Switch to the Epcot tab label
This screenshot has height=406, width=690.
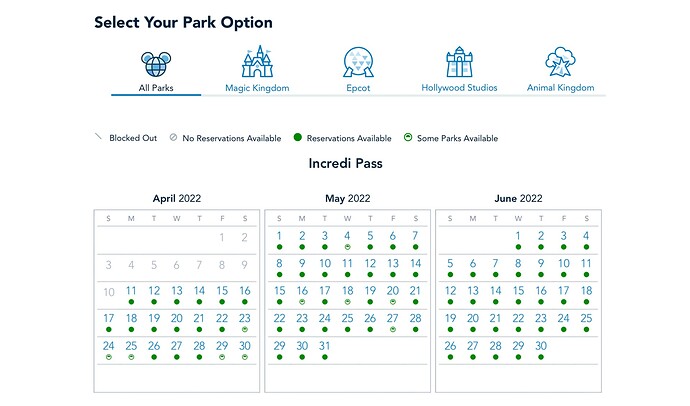pos(358,88)
